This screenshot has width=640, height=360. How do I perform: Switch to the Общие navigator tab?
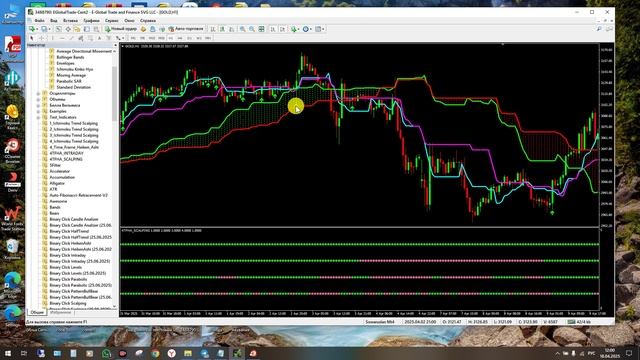point(37,312)
